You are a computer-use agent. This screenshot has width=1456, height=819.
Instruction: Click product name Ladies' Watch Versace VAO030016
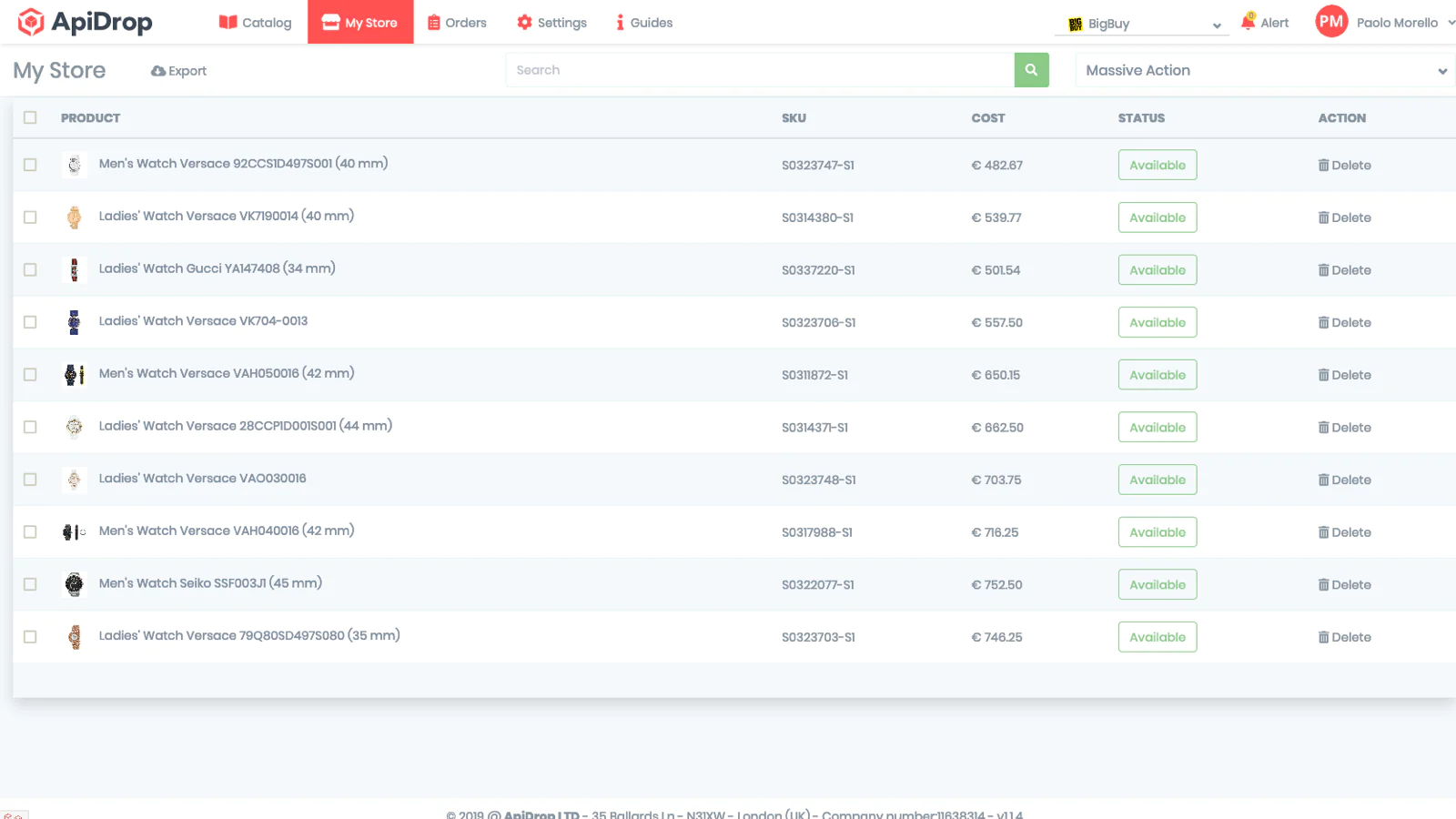tap(202, 478)
